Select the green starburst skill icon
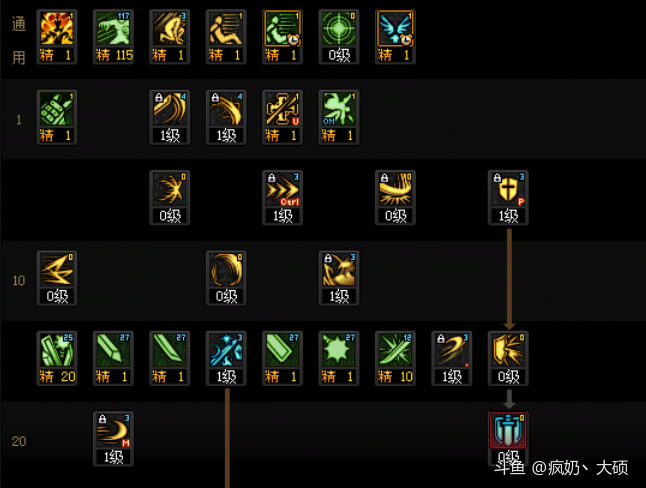646x488 pixels. point(339,350)
